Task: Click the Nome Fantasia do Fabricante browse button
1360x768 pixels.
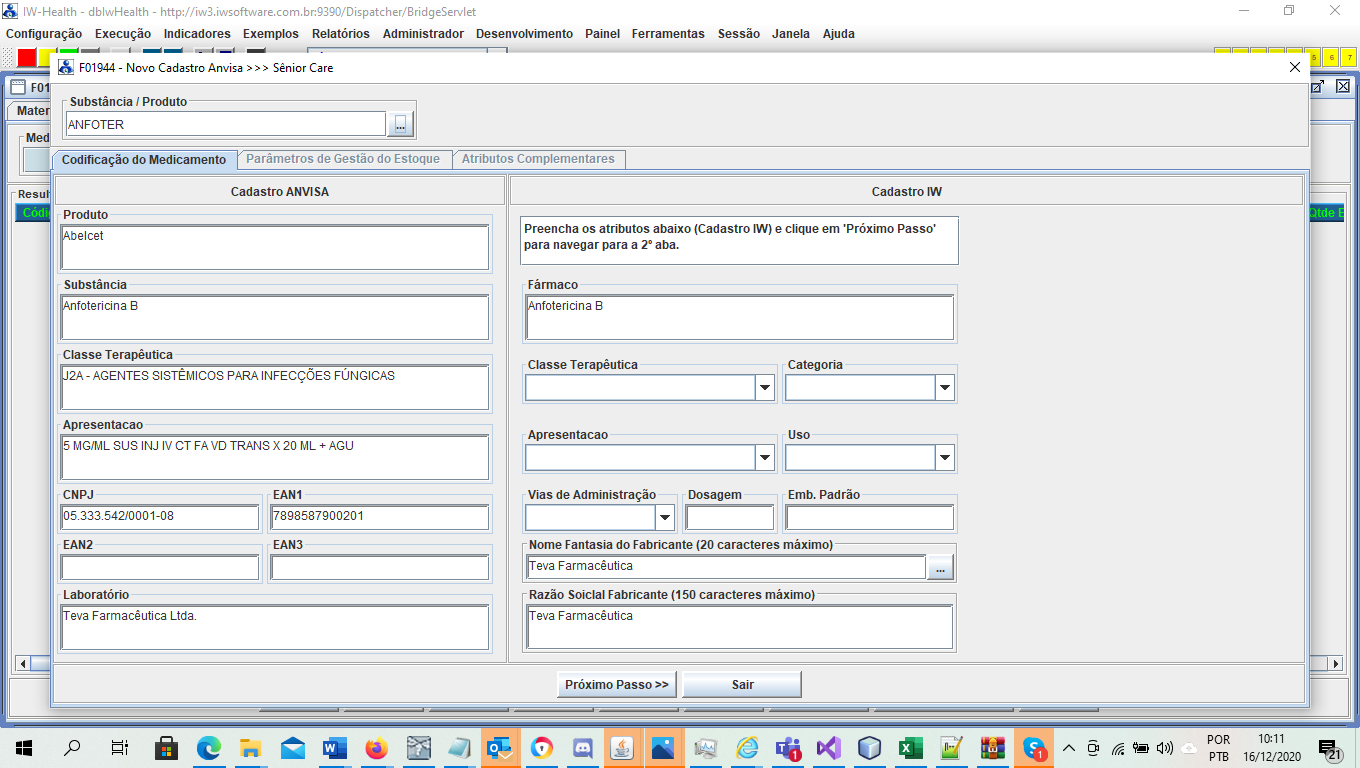Action: click(x=940, y=568)
